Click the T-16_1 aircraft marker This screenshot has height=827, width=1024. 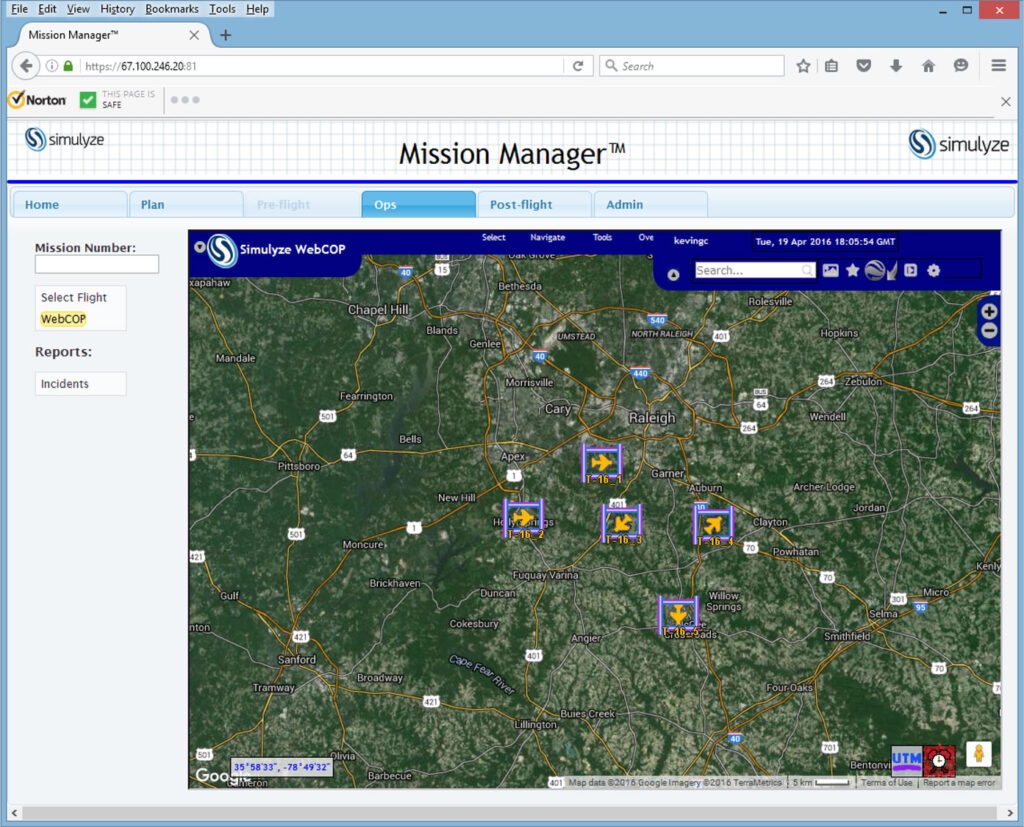tap(601, 464)
